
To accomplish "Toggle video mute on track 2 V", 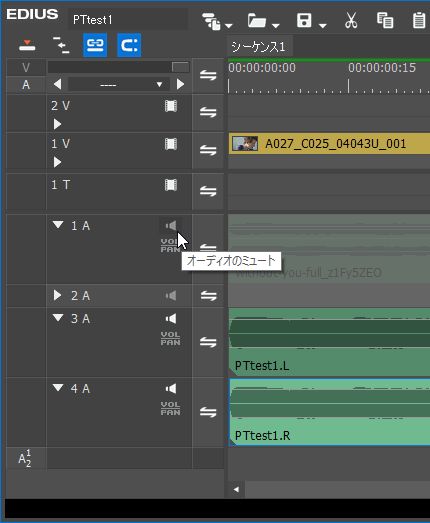I will coord(171,106).
